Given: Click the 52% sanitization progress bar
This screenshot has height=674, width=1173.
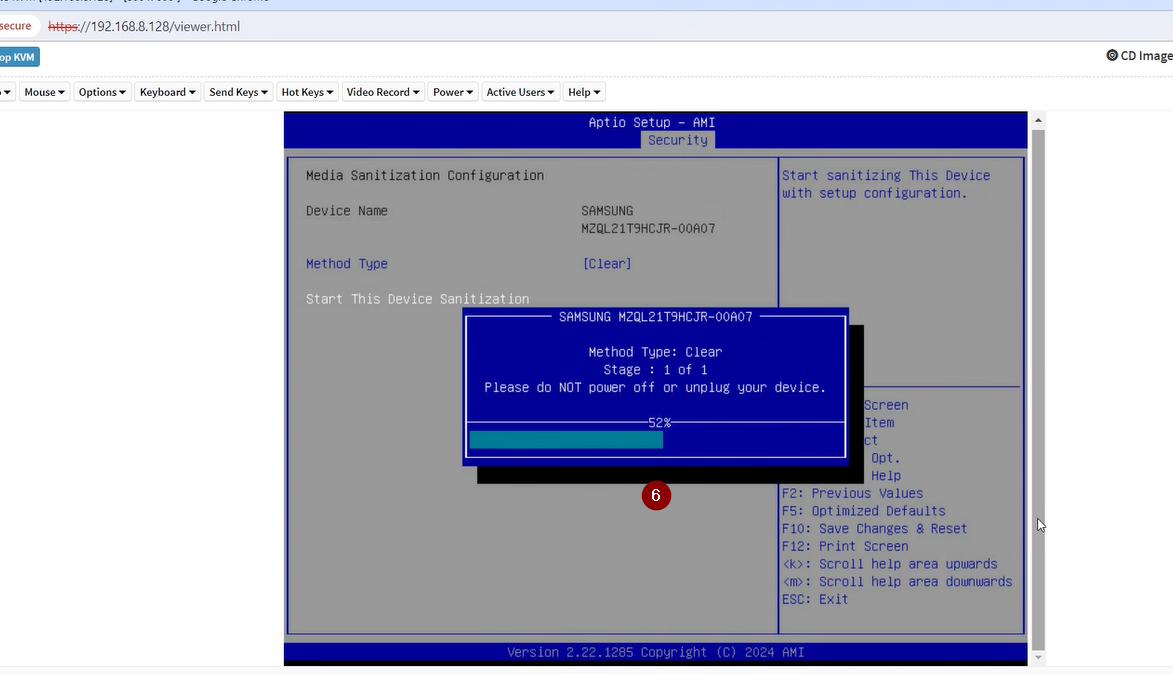Looking at the screenshot, I should pos(656,440).
